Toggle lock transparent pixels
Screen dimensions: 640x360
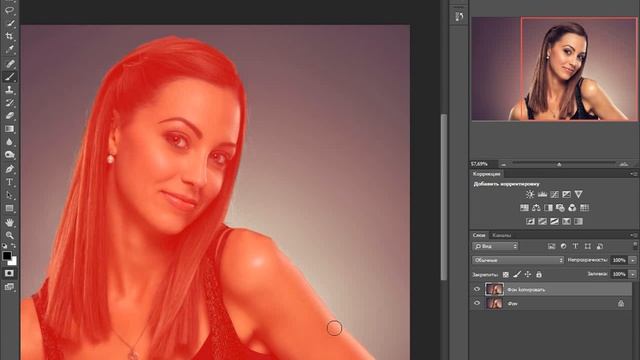tap(506, 275)
